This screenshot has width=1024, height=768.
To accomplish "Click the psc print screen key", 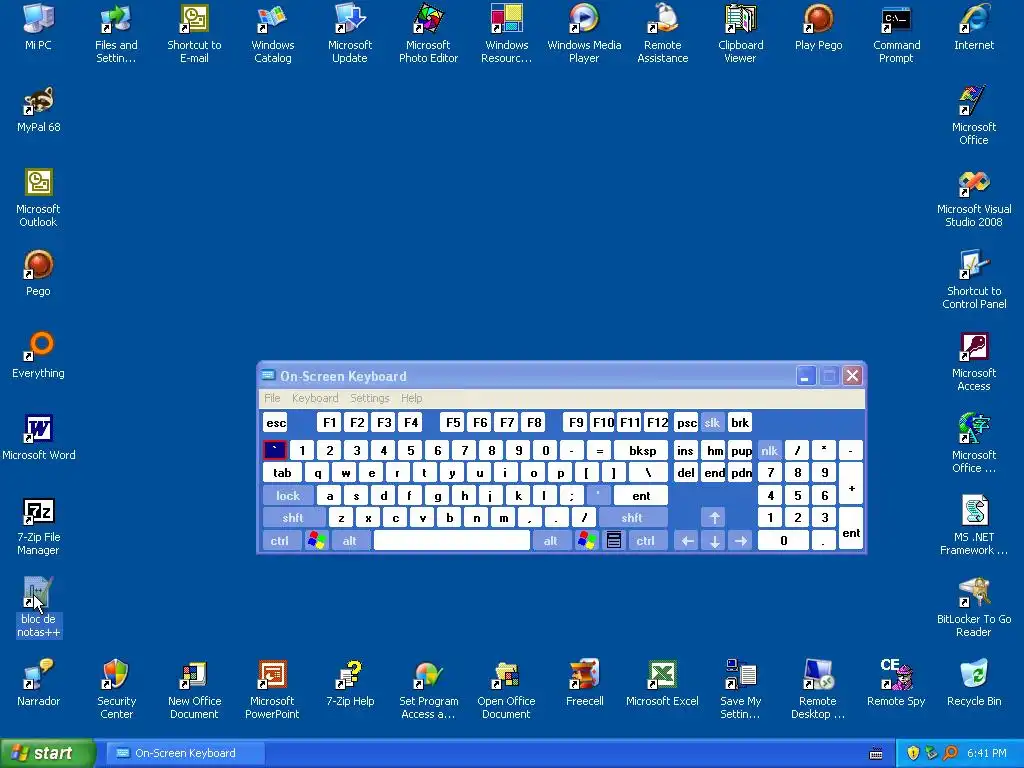I will pyautogui.click(x=686, y=423).
